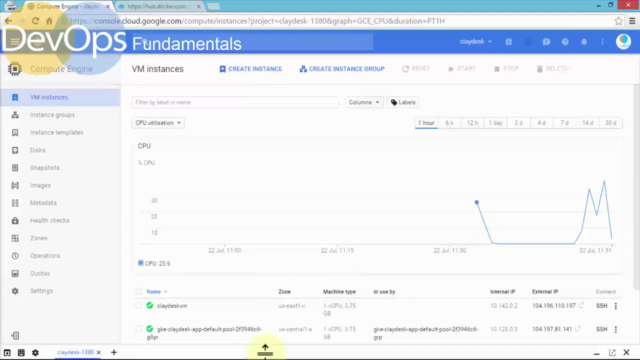The height and width of the screenshot is (360, 640).
Task: Click the Filter by label or name field
Action: (235, 102)
